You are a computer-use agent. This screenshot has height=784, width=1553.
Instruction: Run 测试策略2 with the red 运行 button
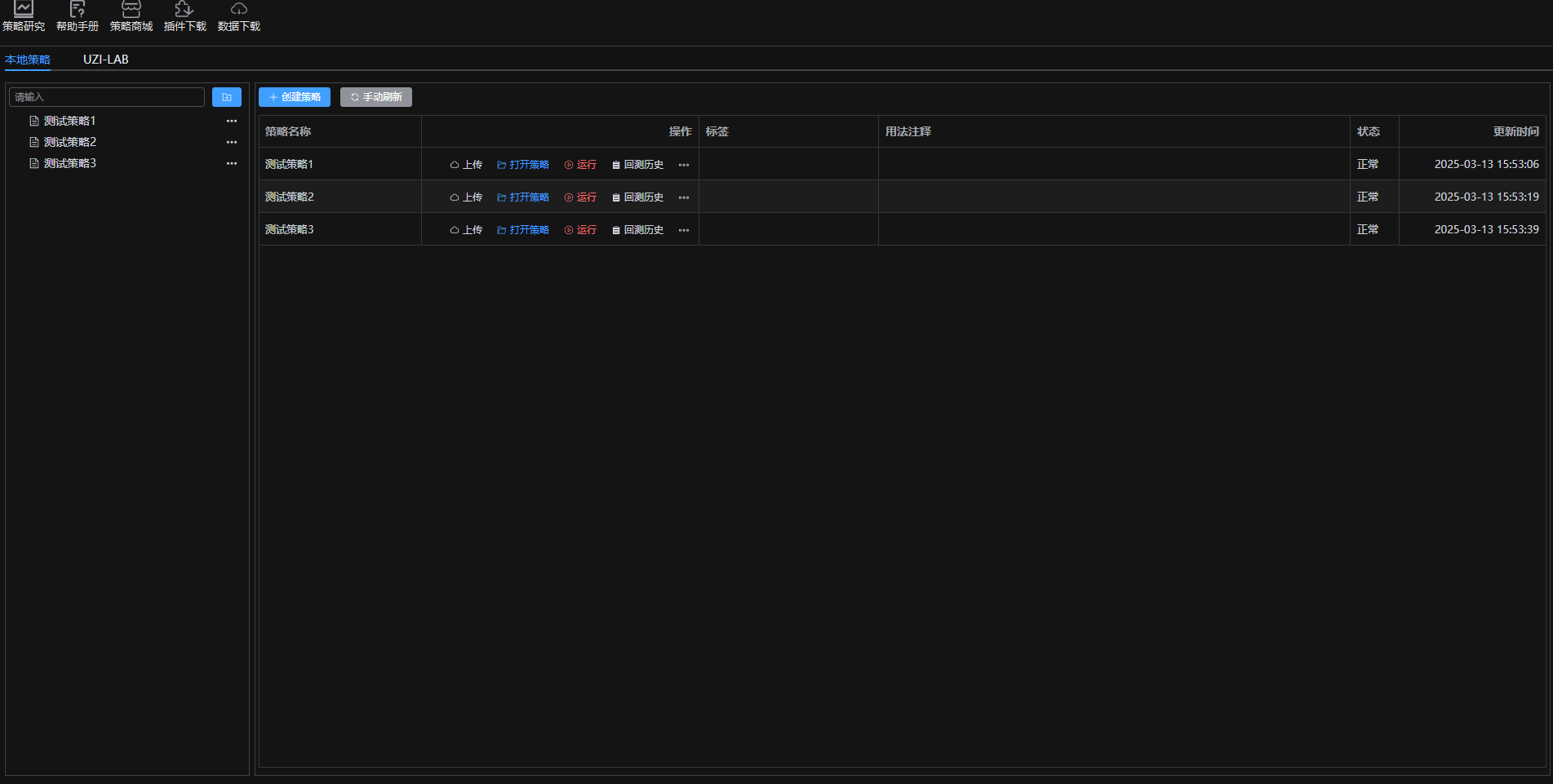(x=580, y=197)
